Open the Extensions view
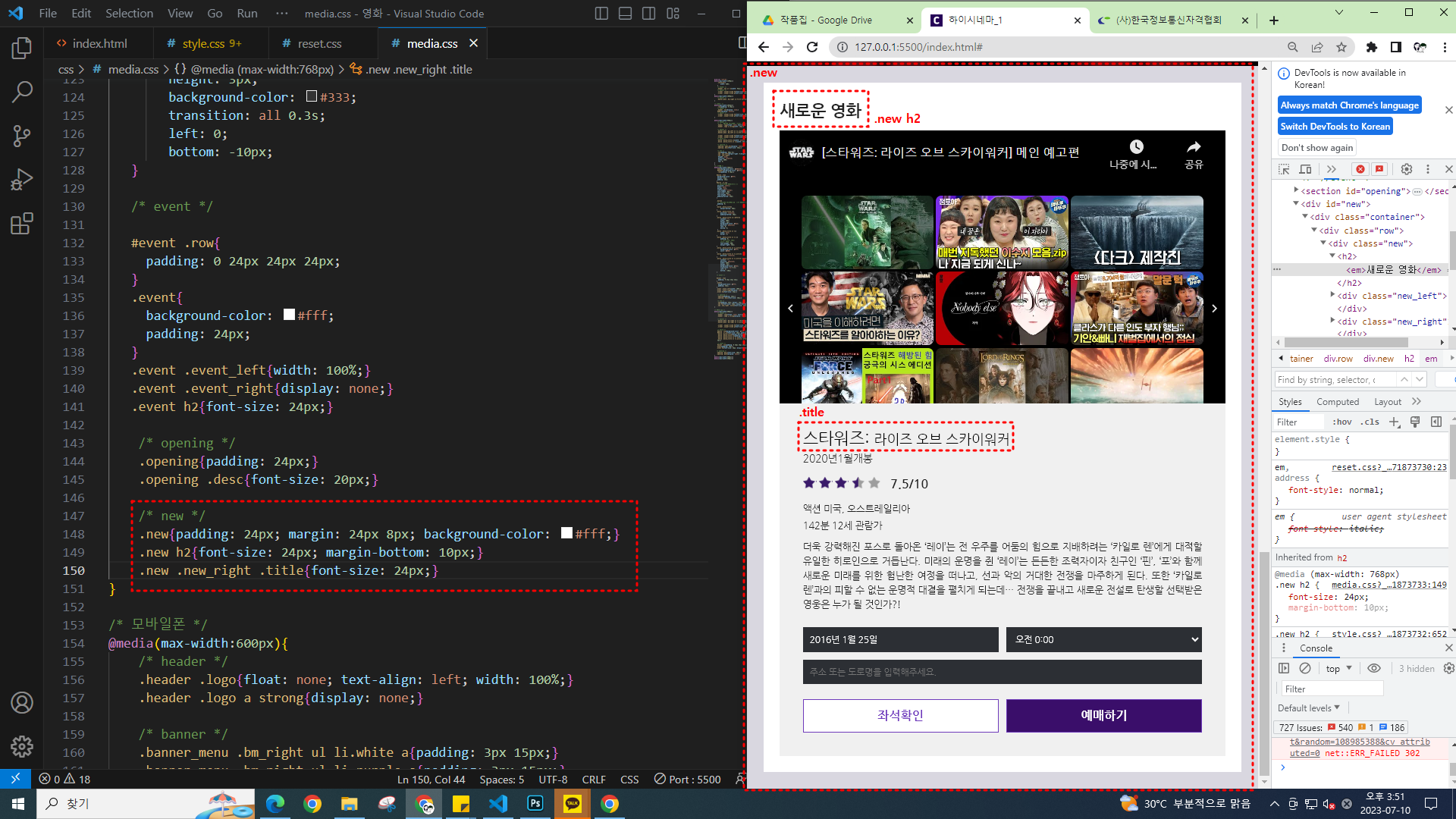 (22, 224)
